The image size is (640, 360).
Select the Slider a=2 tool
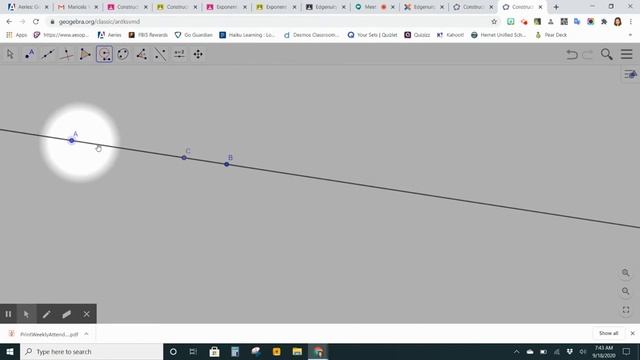(179, 54)
